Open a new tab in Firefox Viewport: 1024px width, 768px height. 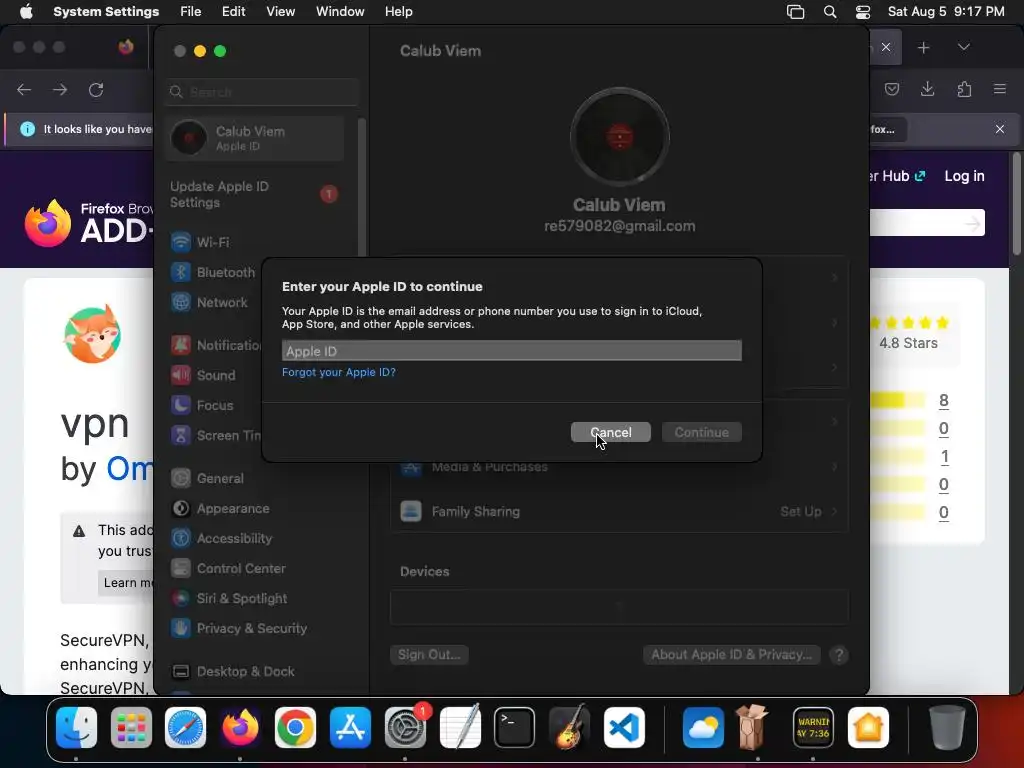click(x=923, y=48)
